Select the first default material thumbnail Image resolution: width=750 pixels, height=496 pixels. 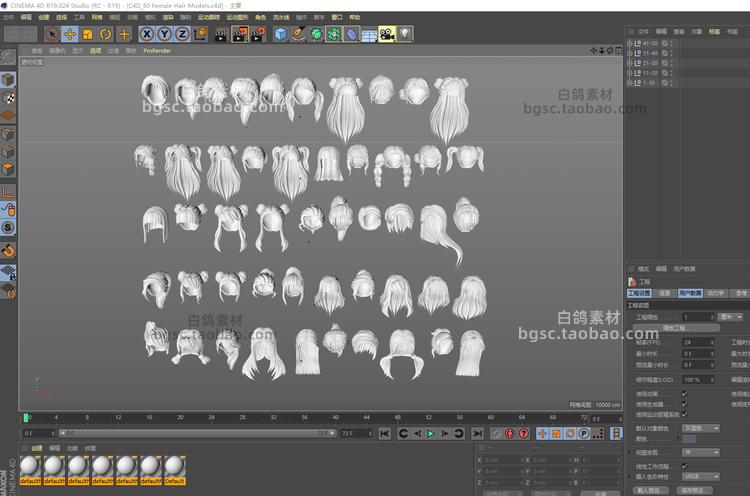[x=30, y=467]
